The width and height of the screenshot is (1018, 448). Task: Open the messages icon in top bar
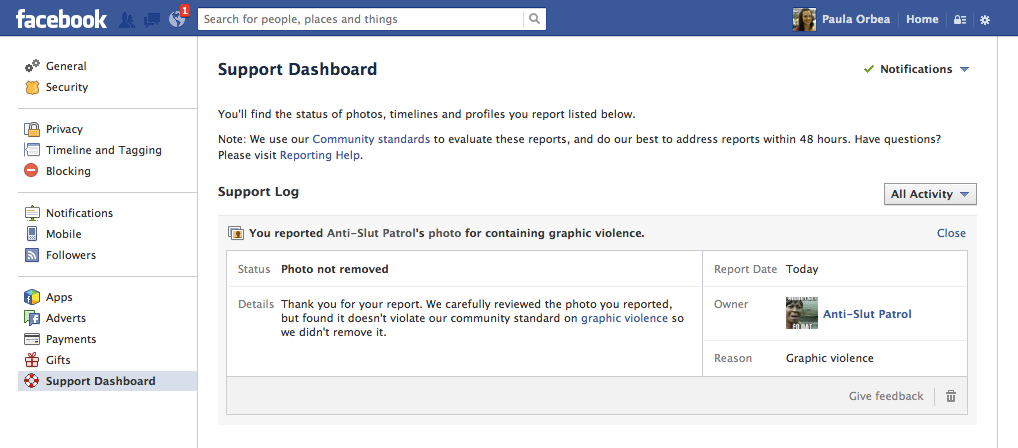pos(152,19)
